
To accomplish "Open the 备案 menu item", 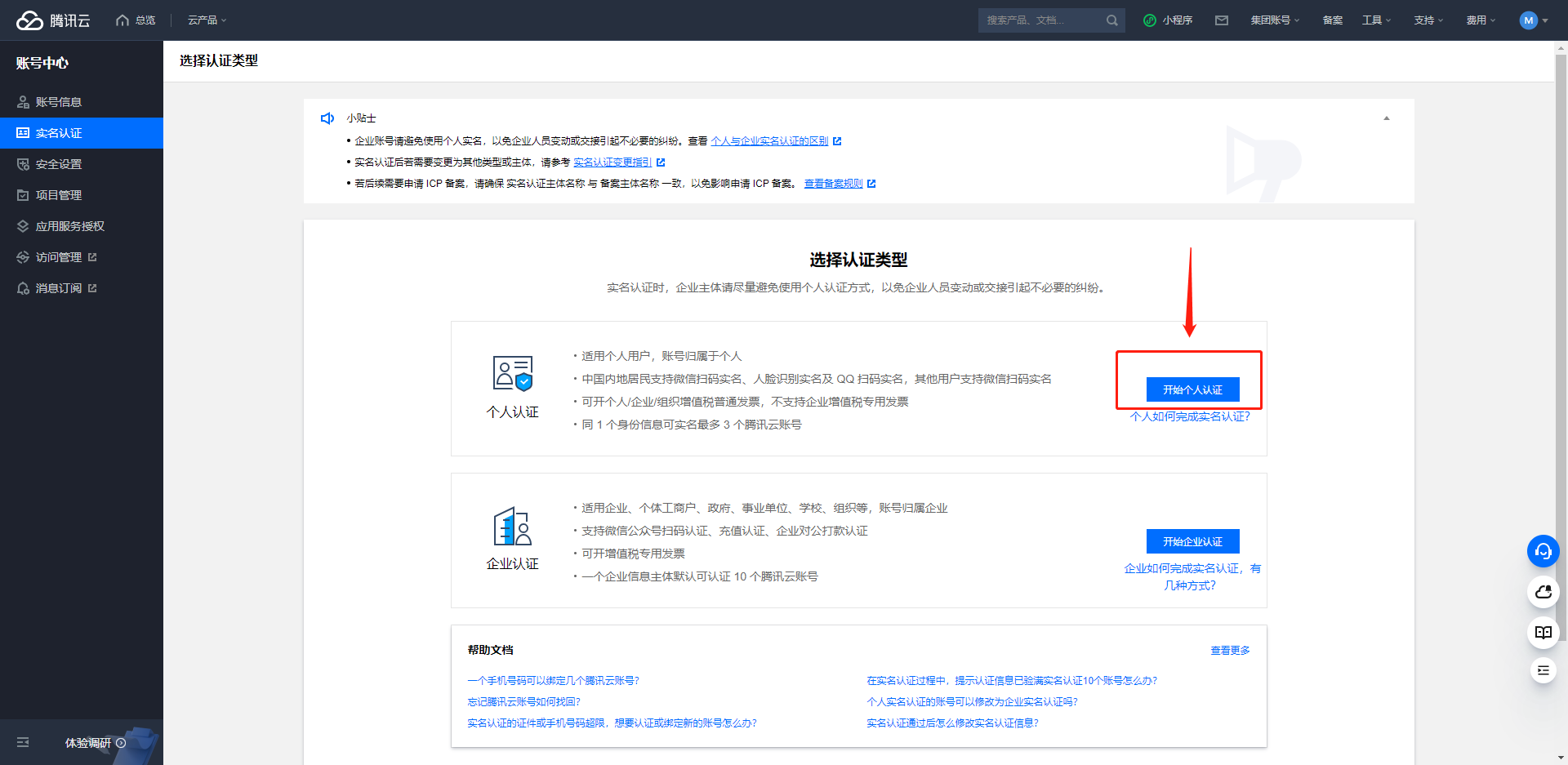I will point(1332,20).
